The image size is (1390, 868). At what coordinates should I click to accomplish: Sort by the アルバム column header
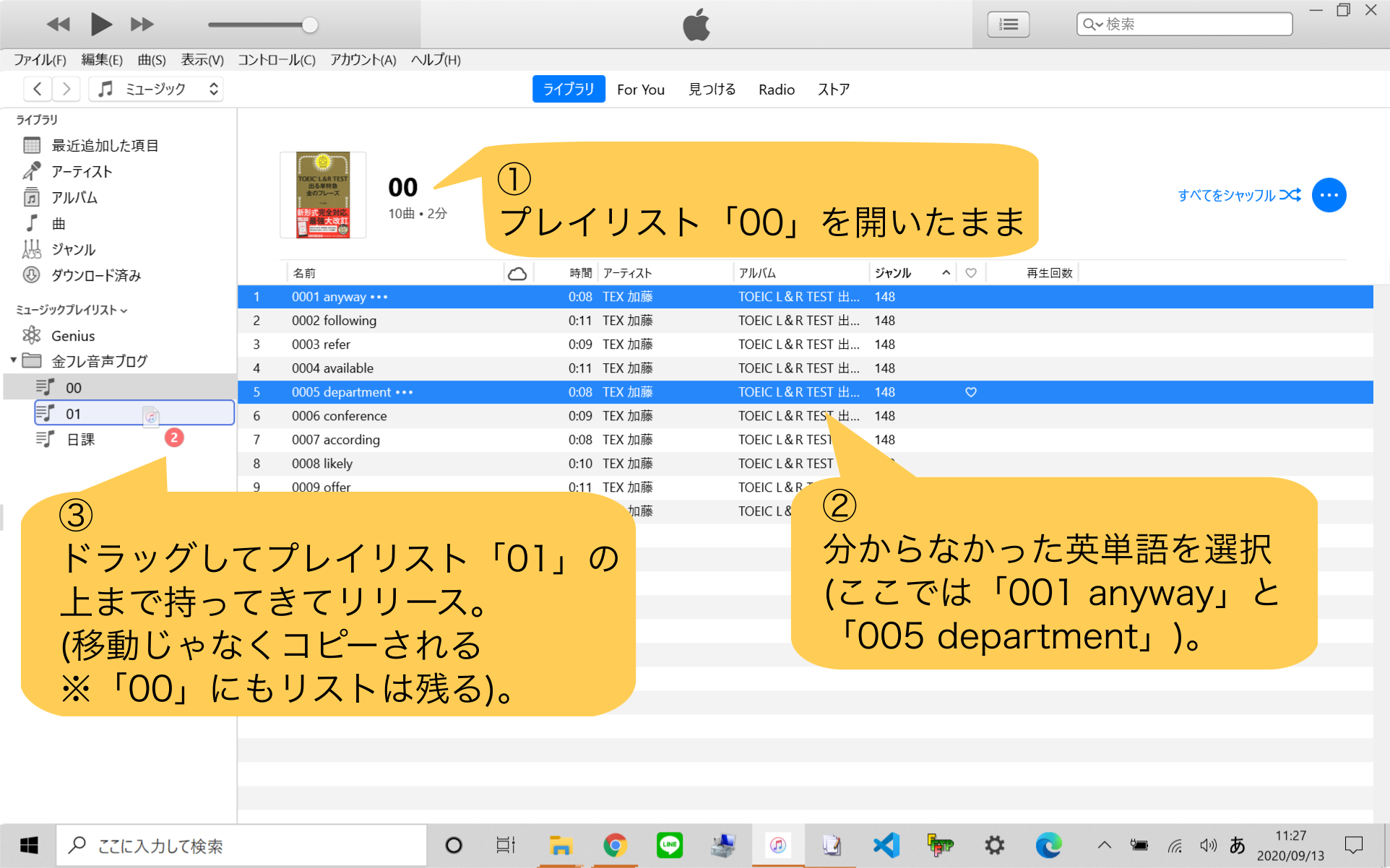800,273
